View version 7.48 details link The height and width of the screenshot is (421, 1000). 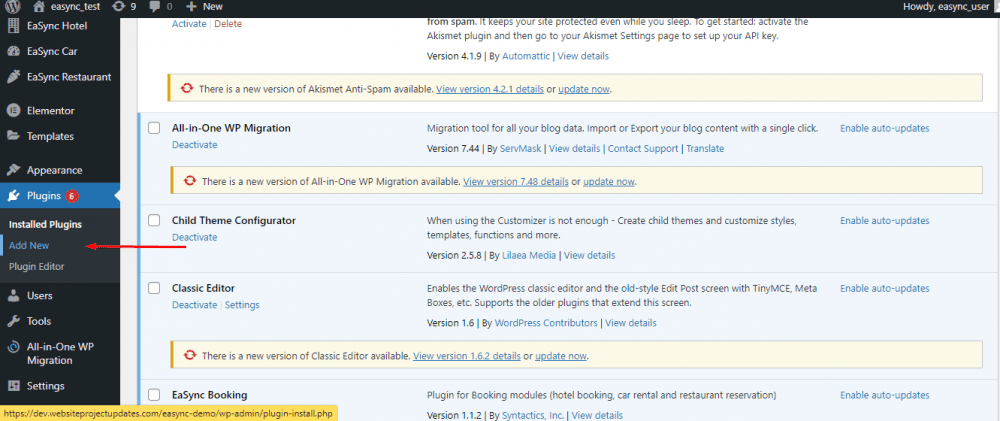click(x=515, y=182)
